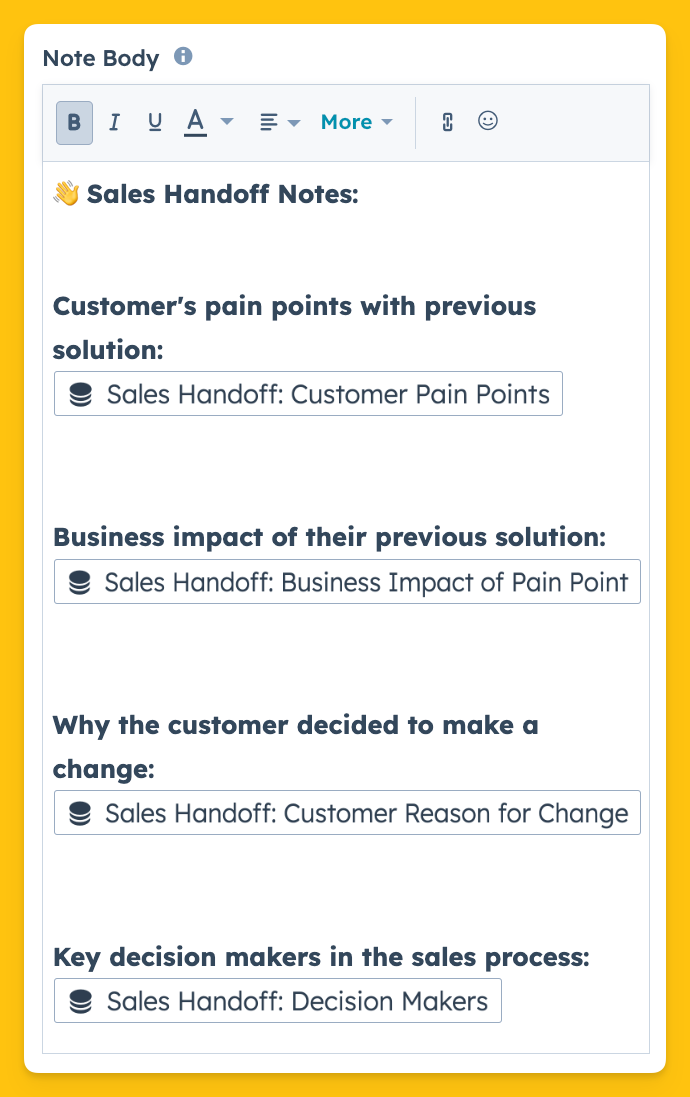
Task: Click the Note Body info icon
Action: [x=183, y=56]
